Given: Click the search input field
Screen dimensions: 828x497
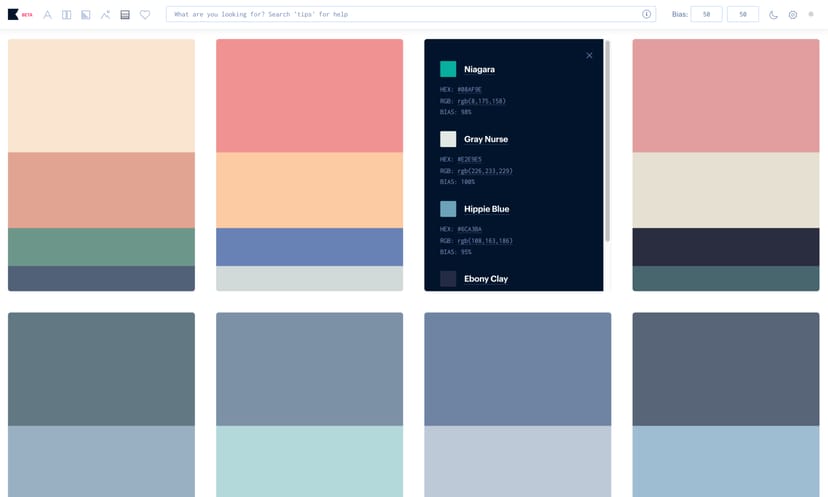Looking at the screenshot, I should 400,14.
